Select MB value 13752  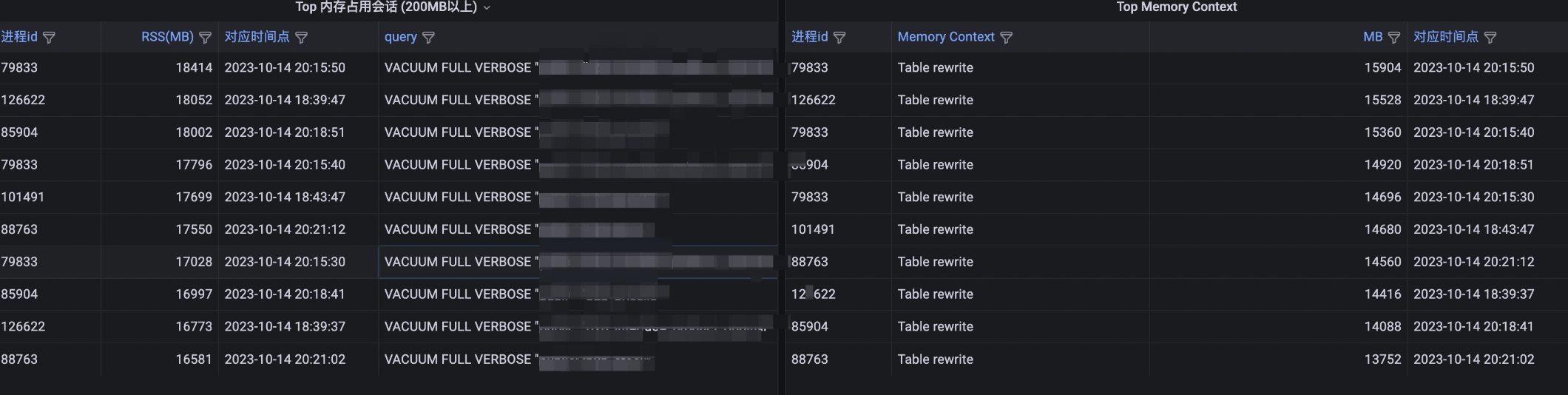pyautogui.click(x=1382, y=359)
